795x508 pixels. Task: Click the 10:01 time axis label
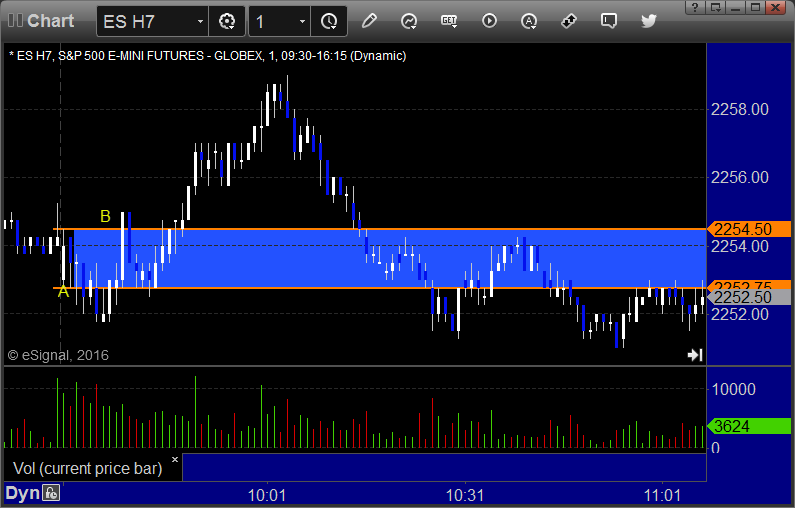click(x=267, y=495)
